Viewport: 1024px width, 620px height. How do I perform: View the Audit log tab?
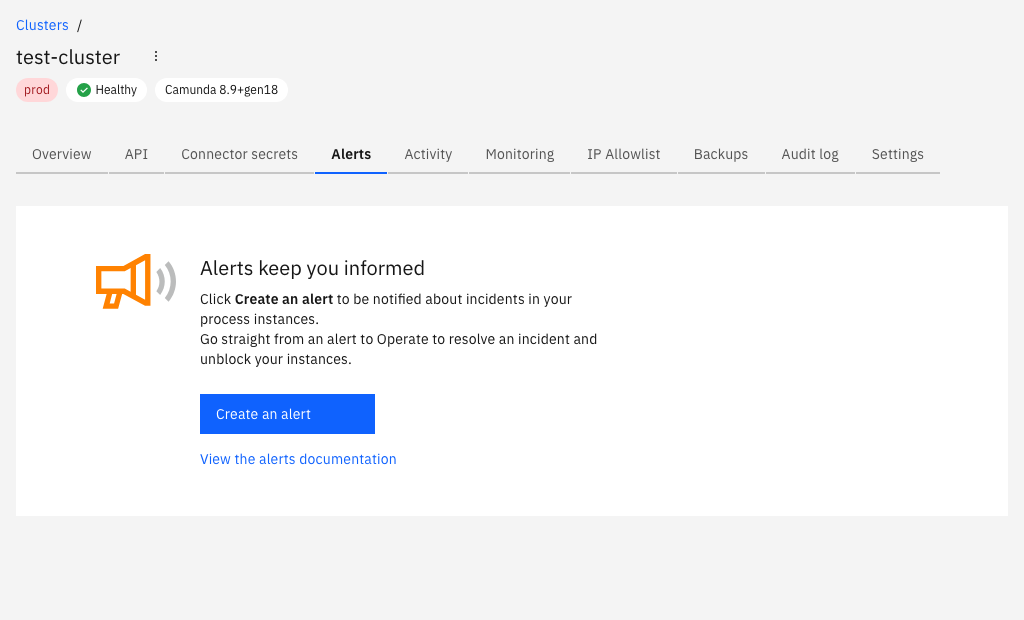click(810, 154)
